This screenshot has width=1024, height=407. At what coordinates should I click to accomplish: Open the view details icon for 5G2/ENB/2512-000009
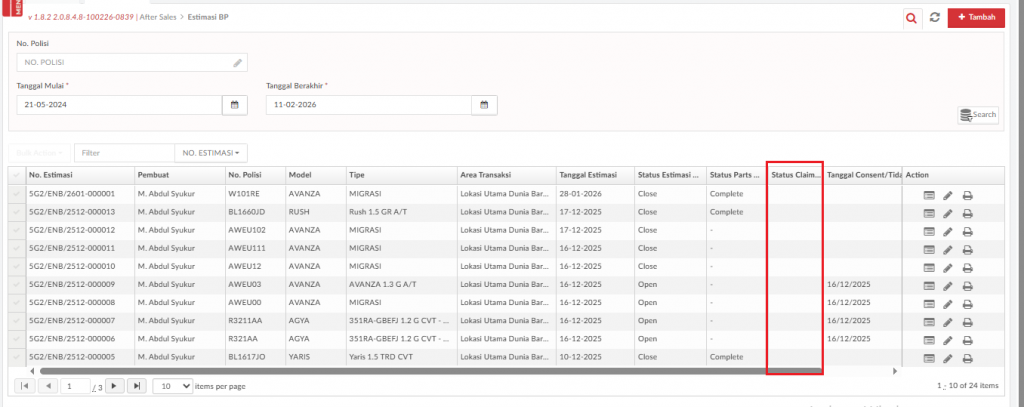[929, 285]
